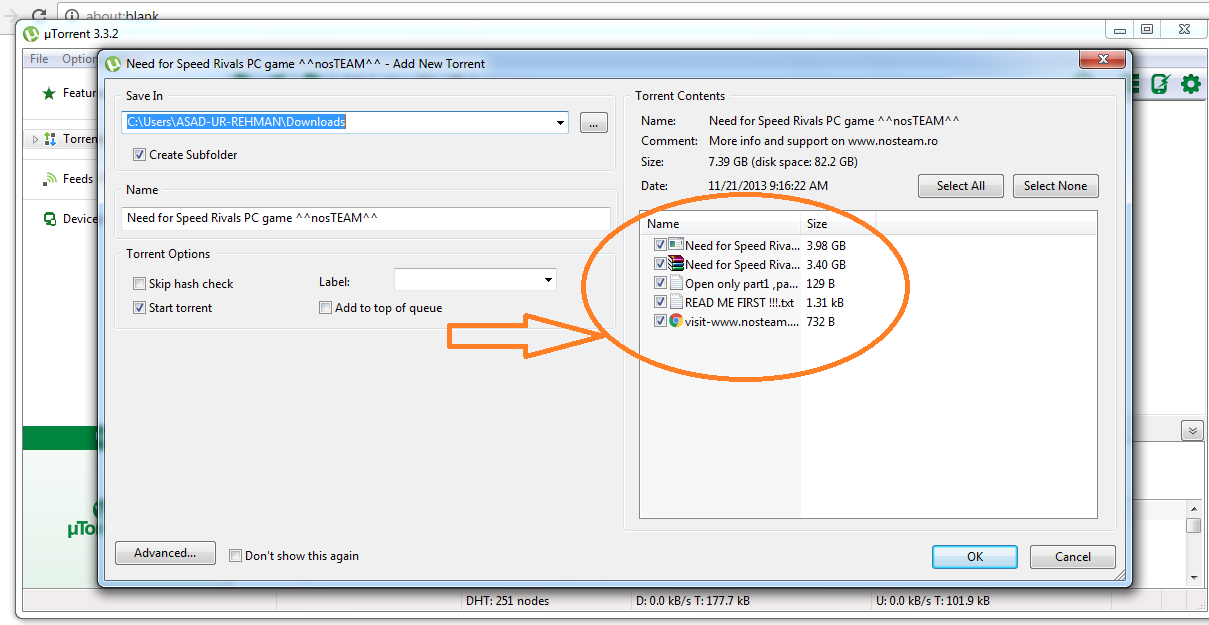The image size is (1209, 625).
Task: Uncheck Start torrent option
Action: click(x=139, y=308)
